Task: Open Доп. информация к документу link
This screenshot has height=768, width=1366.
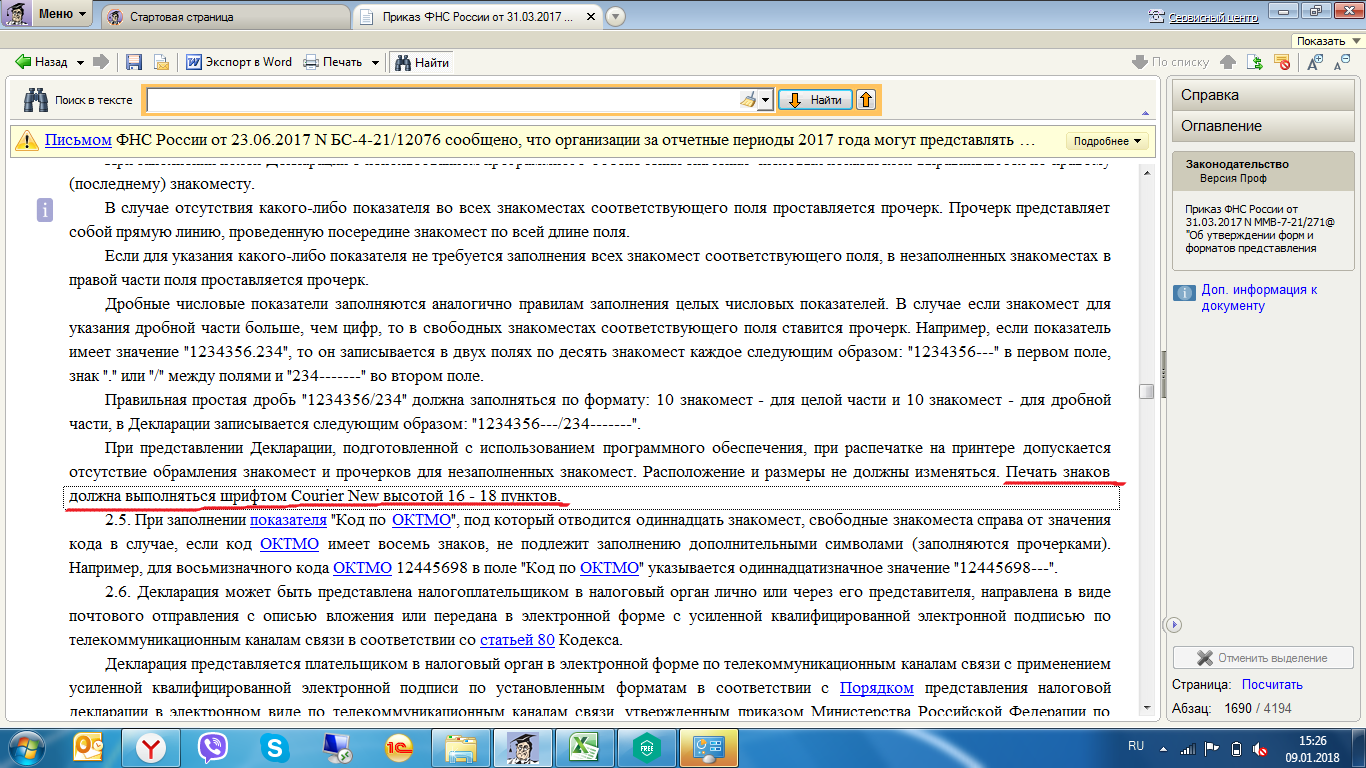Action: point(1259,297)
